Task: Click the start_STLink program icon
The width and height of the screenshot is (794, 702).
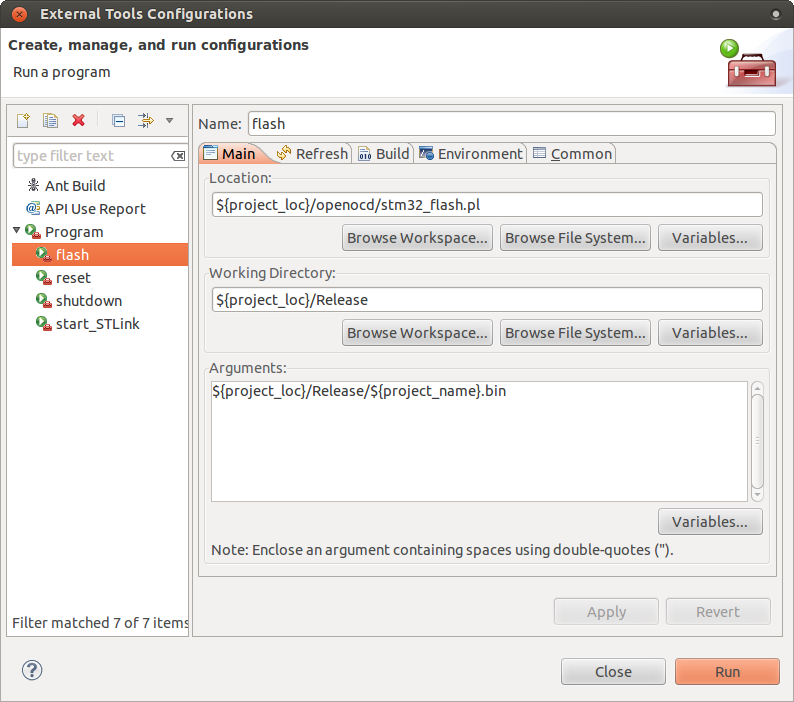Action: (44, 323)
